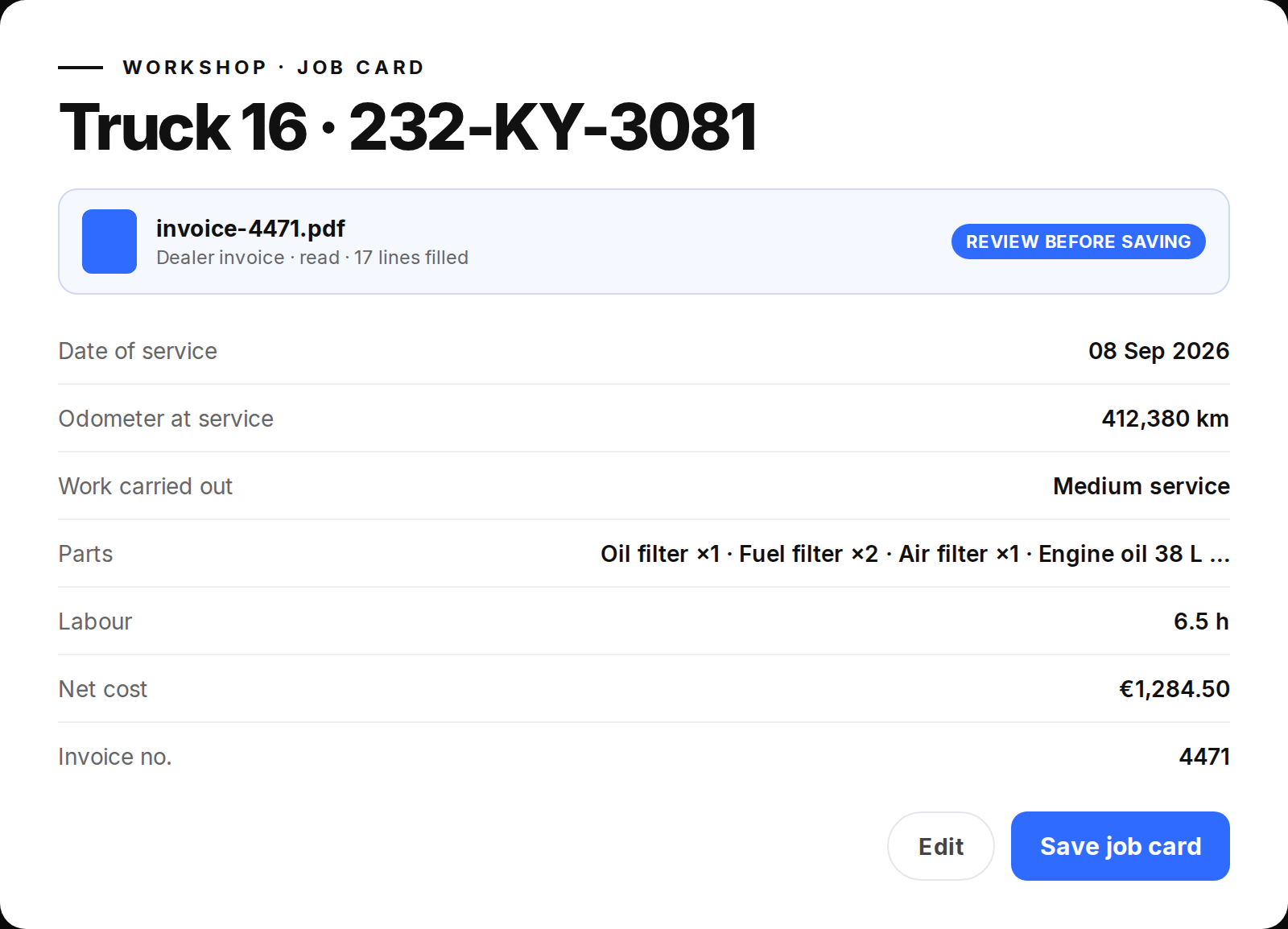Click the Review Before Saving badge

point(1078,242)
